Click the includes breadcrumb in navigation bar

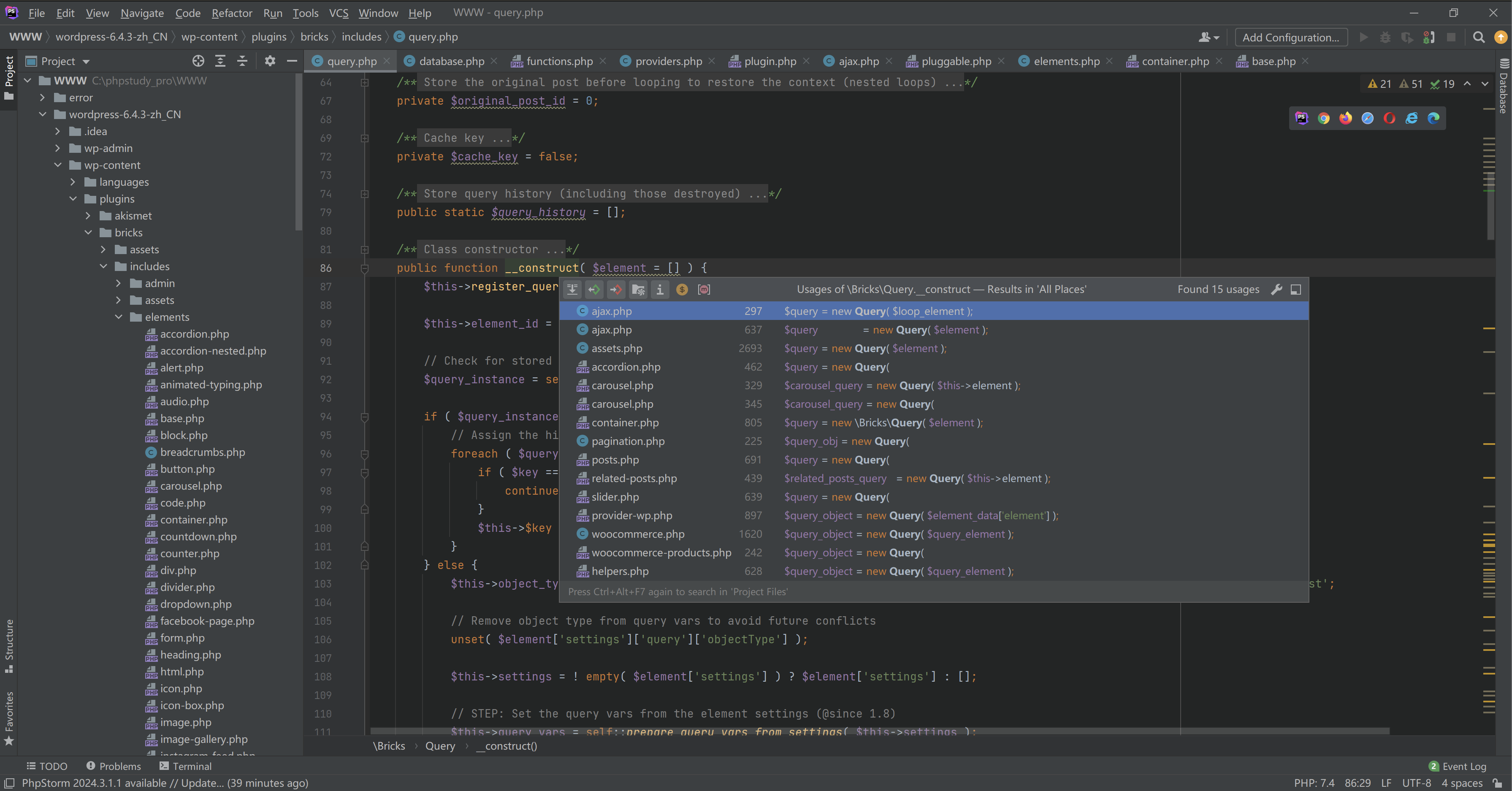(362, 36)
